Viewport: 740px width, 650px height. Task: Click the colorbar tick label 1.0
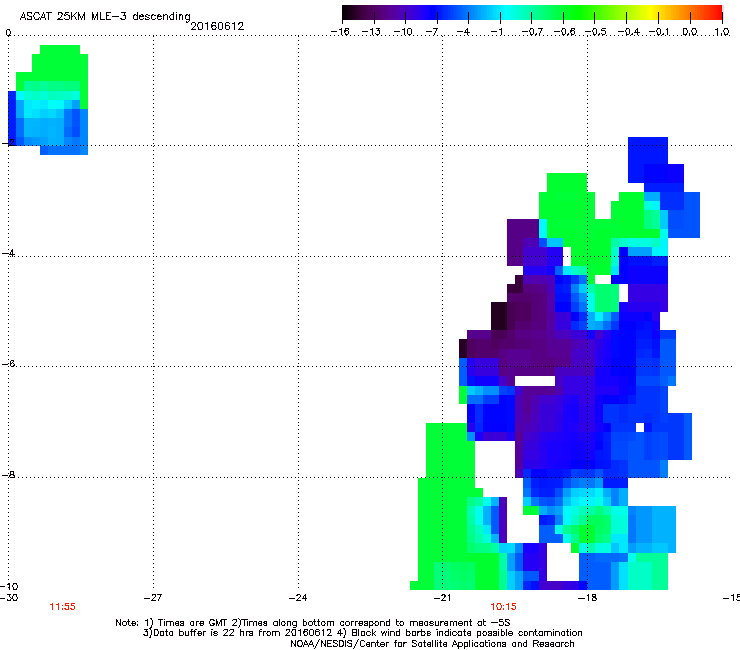tap(722, 32)
